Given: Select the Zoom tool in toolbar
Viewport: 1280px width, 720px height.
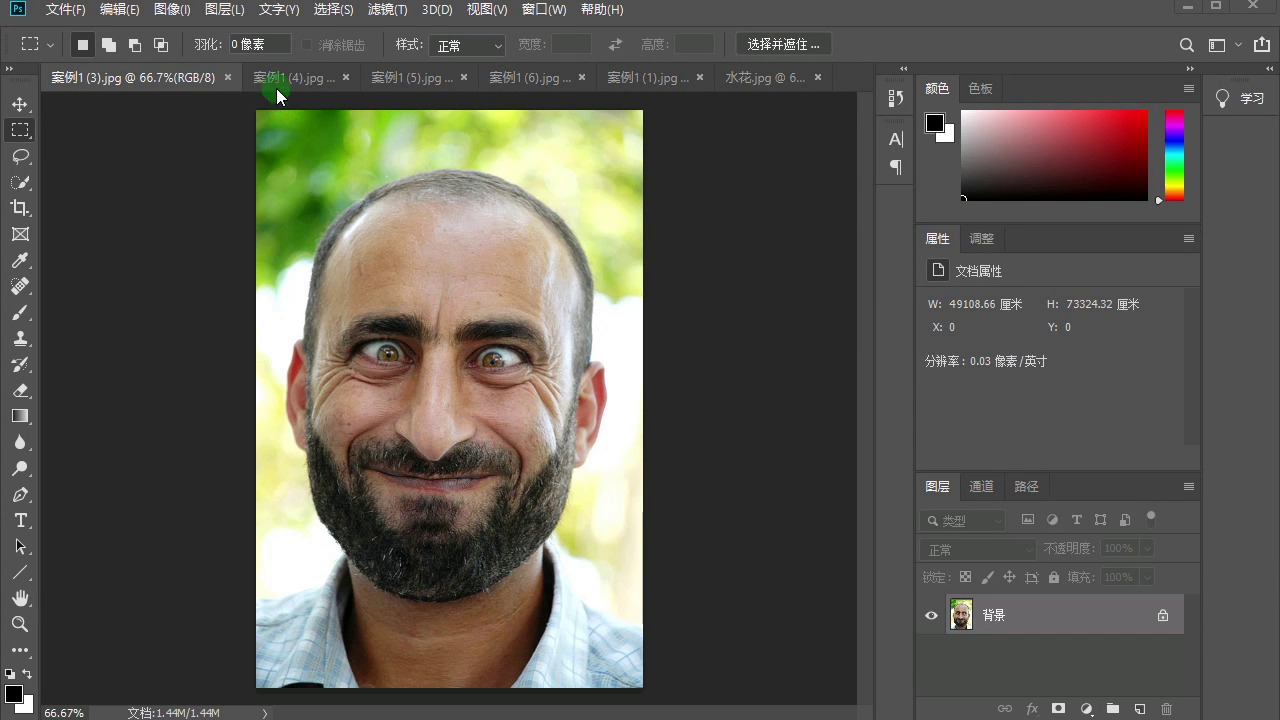Looking at the screenshot, I should (x=20, y=624).
